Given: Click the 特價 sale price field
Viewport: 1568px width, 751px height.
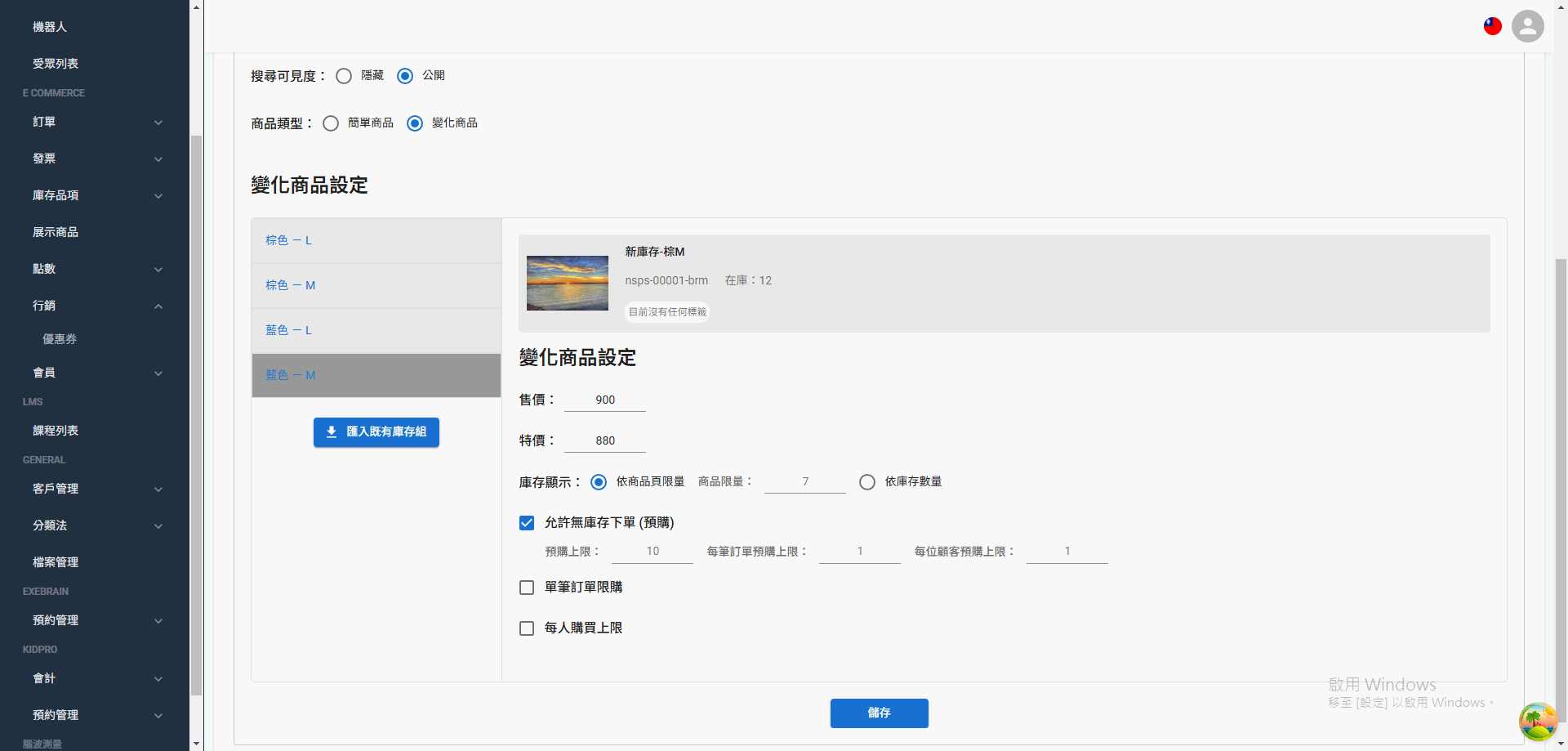Looking at the screenshot, I should point(605,441).
